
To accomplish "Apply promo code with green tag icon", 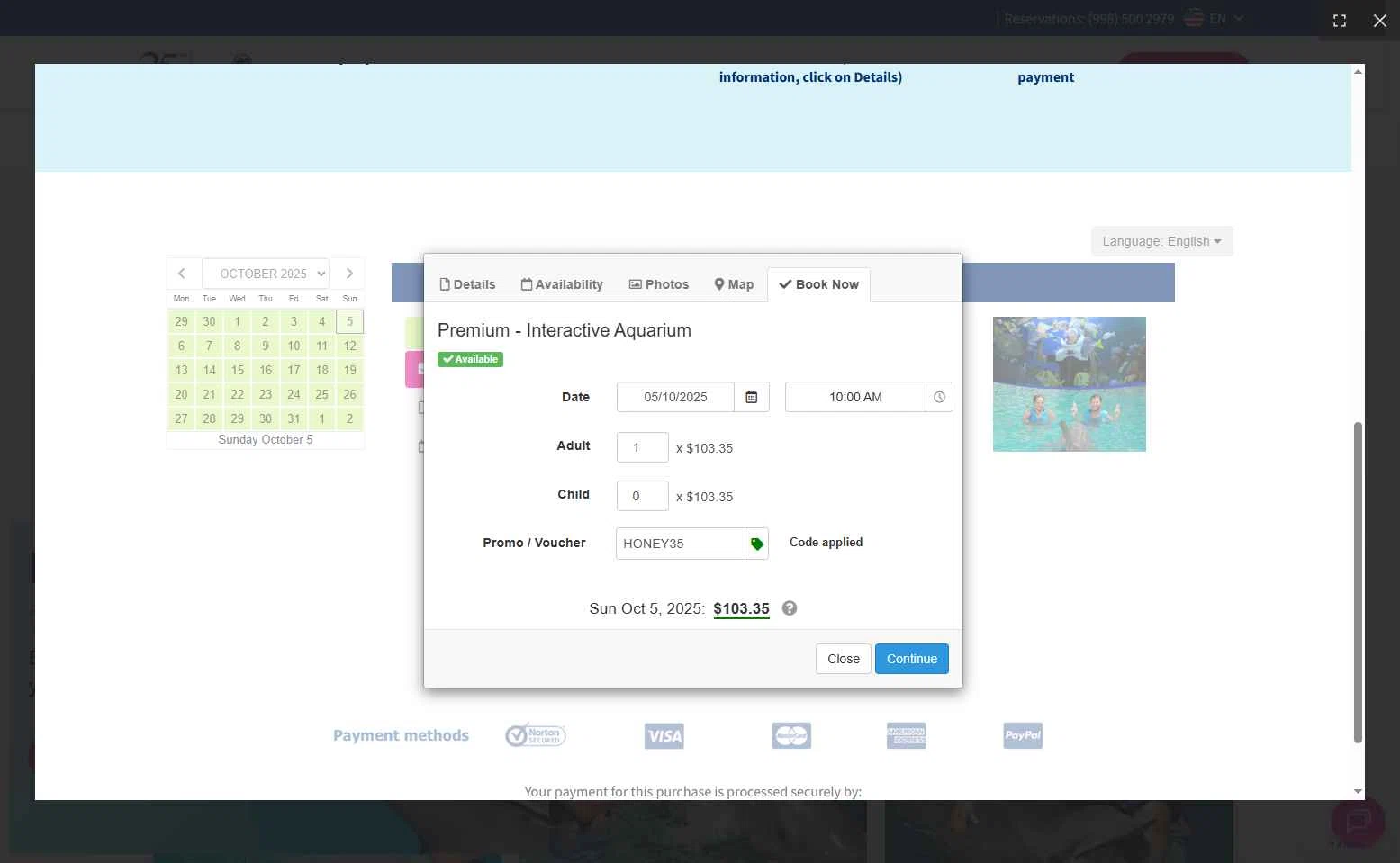I will point(757,544).
